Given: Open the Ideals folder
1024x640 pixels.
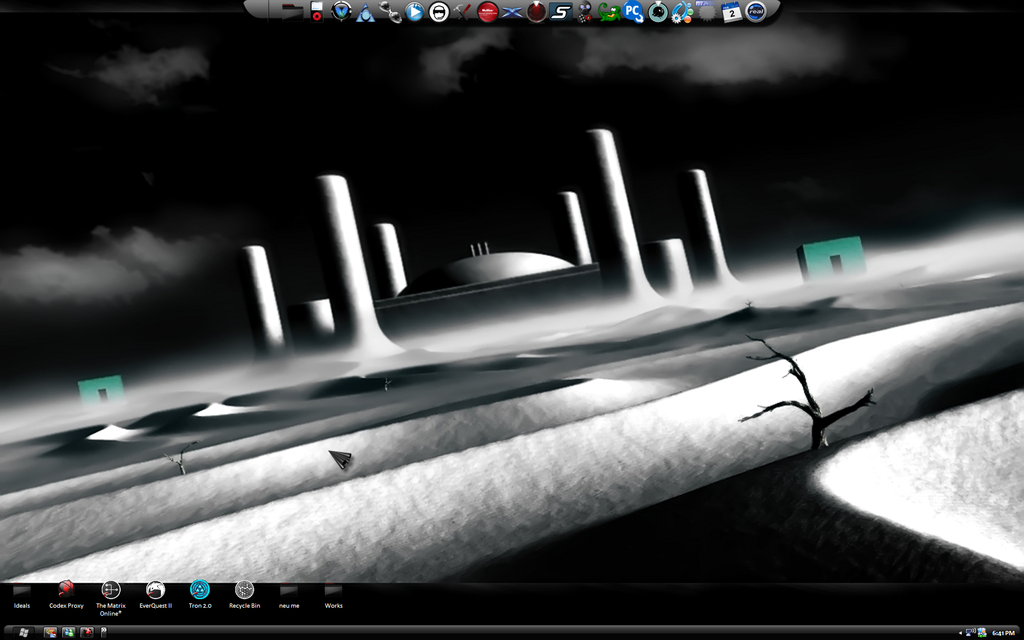Looking at the screenshot, I should [22, 592].
